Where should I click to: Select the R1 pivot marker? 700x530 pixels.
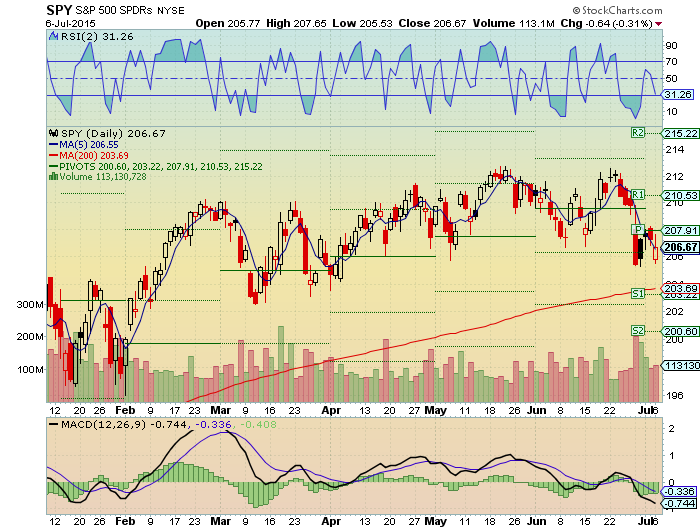tap(638, 195)
